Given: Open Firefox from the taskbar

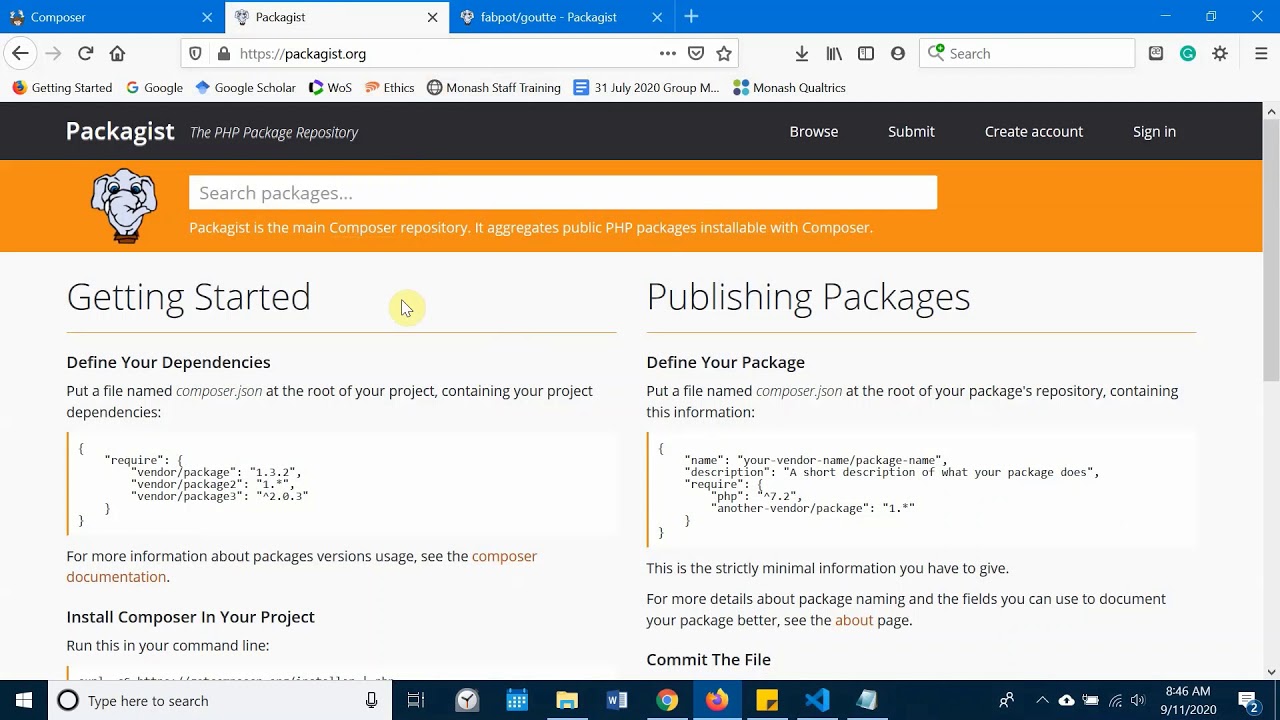Looking at the screenshot, I should click(x=717, y=700).
